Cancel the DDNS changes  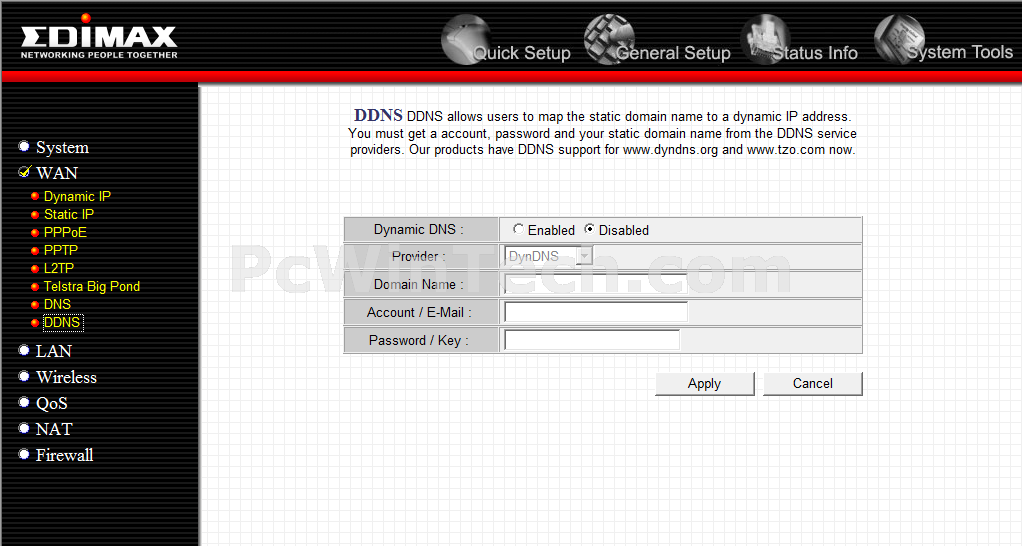[813, 384]
